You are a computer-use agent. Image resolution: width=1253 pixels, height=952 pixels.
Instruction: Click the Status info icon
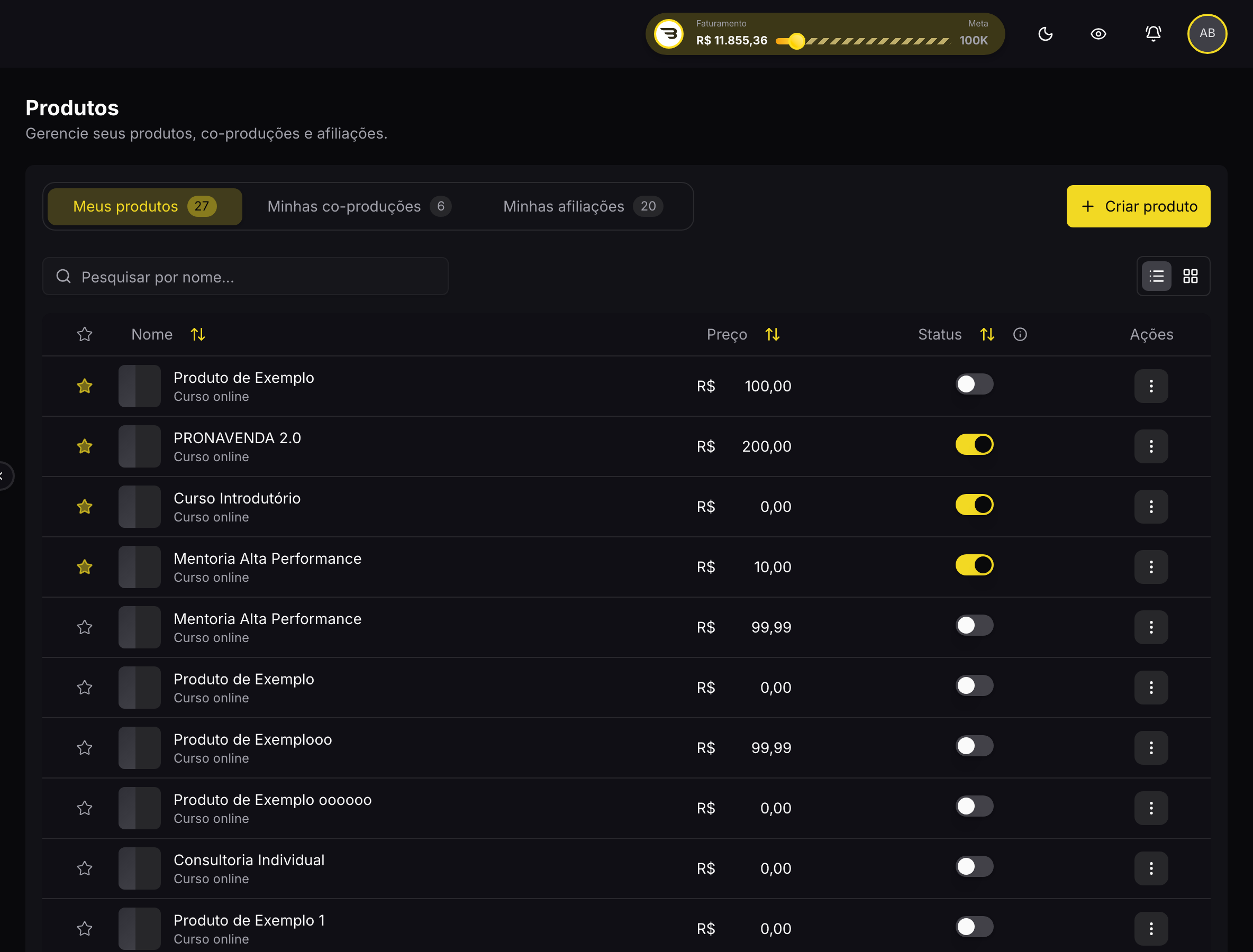tap(1020, 334)
